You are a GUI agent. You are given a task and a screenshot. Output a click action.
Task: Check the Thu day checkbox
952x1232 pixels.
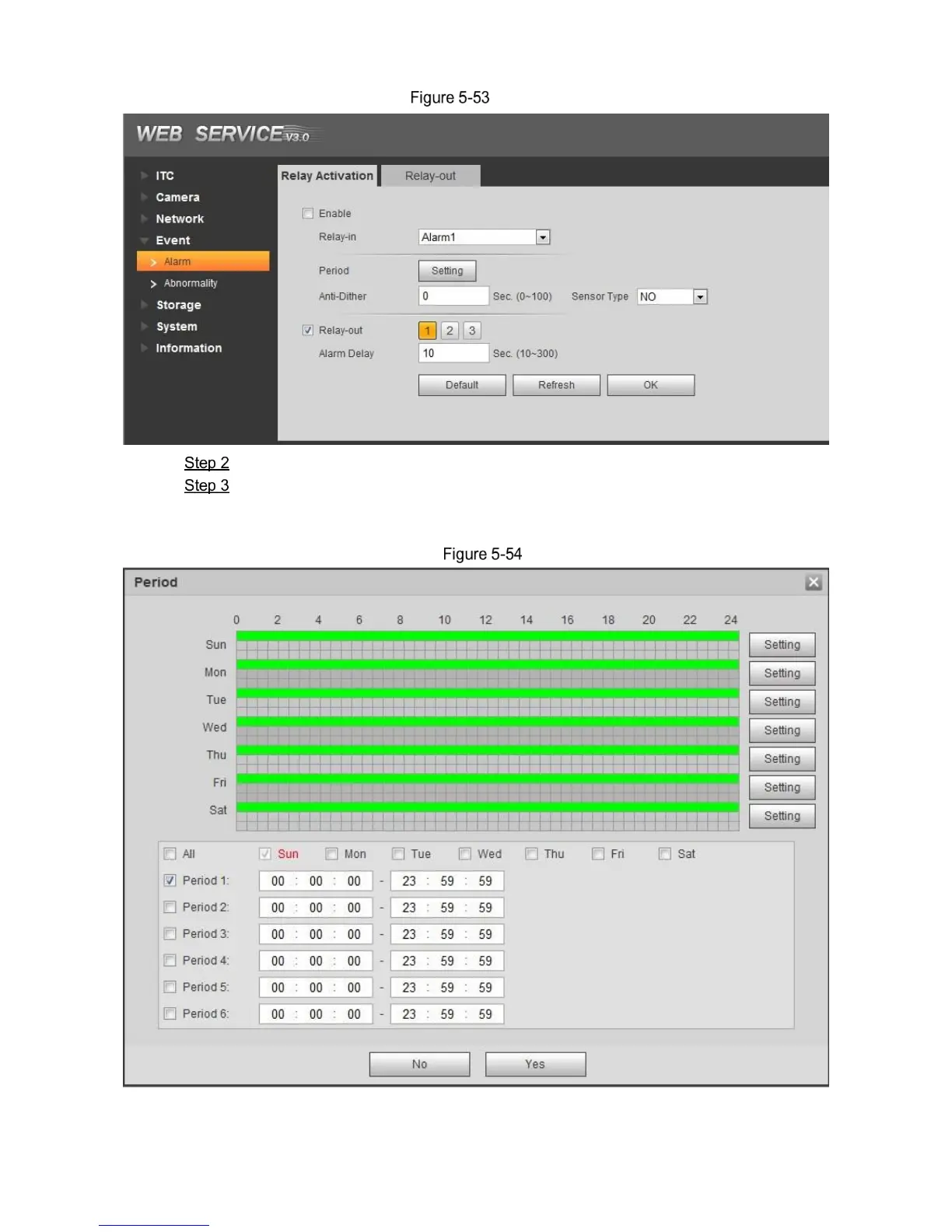pos(532,854)
